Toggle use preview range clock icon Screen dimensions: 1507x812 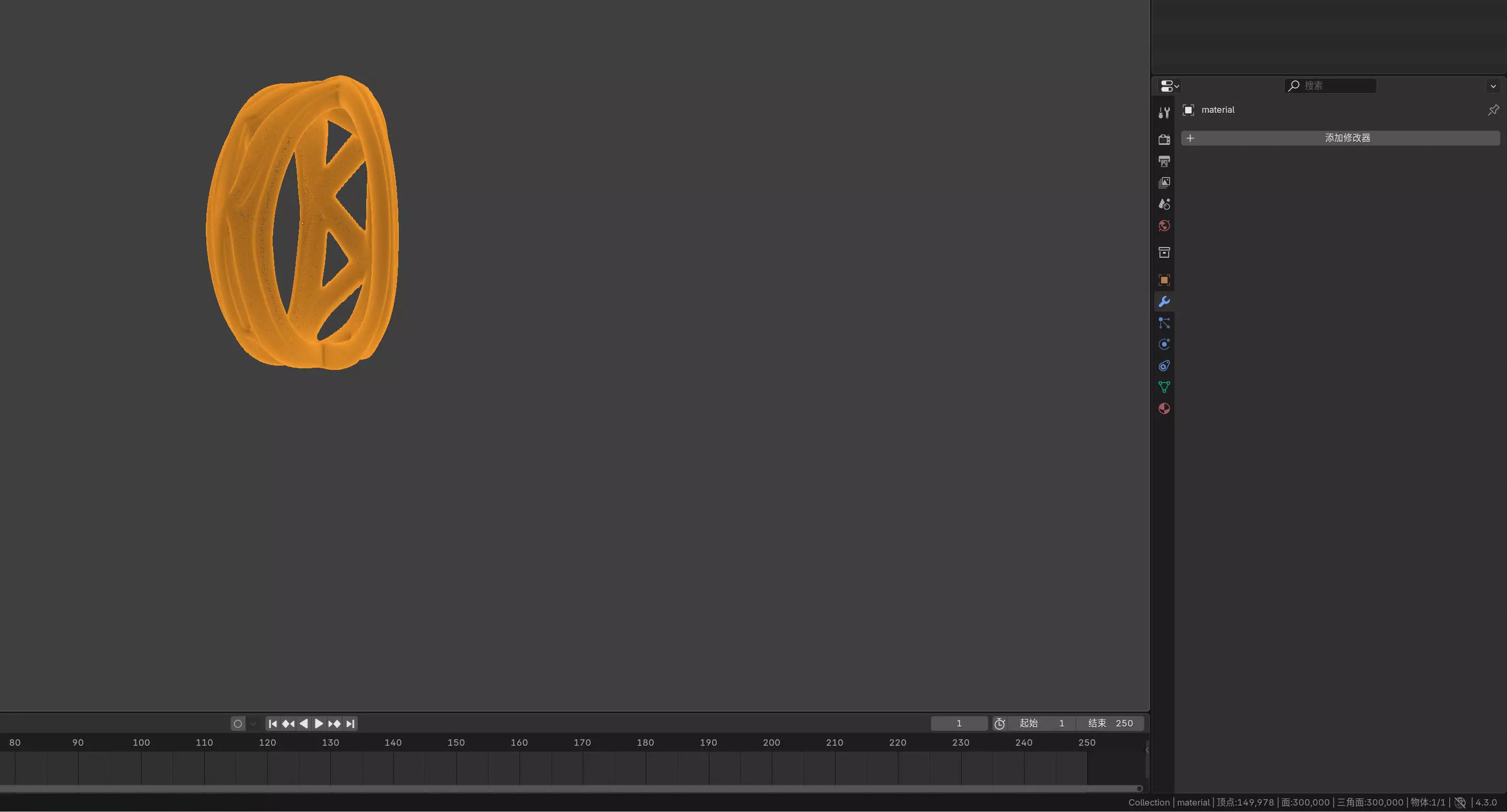(999, 724)
